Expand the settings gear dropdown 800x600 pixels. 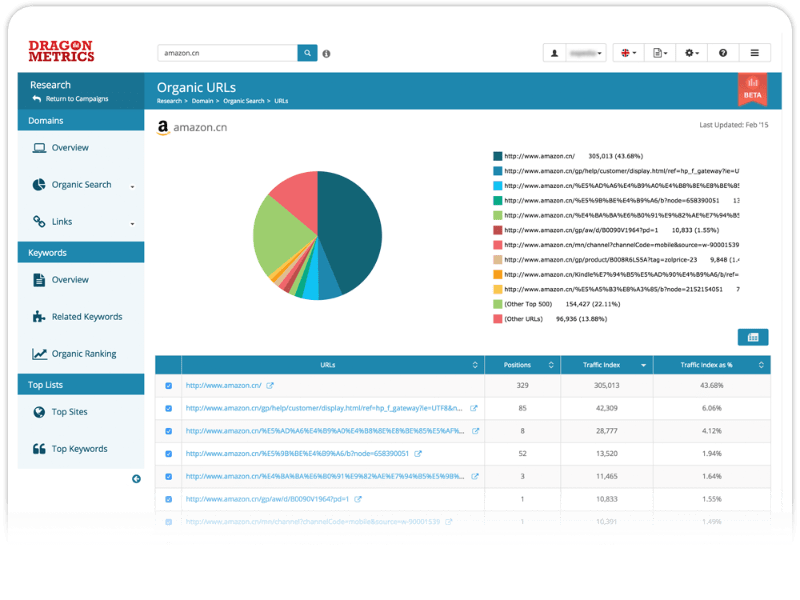coord(690,53)
